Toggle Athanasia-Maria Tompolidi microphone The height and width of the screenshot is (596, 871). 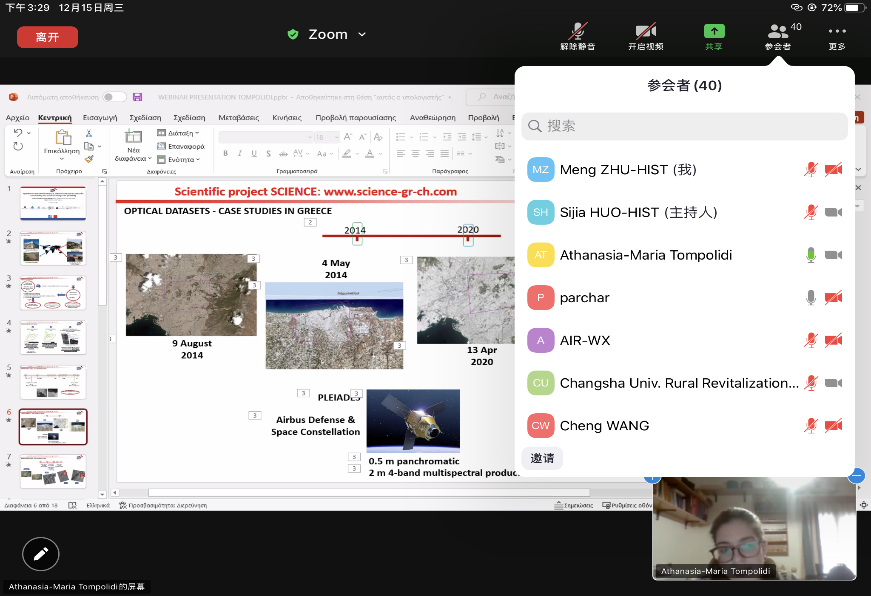(810, 255)
